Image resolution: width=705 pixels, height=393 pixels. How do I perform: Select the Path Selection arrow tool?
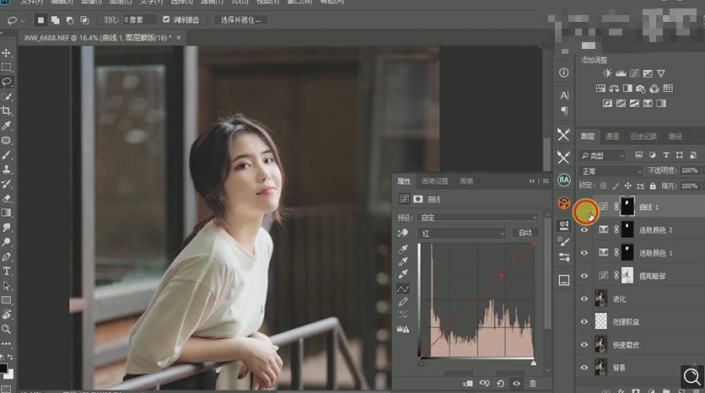[6, 286]
